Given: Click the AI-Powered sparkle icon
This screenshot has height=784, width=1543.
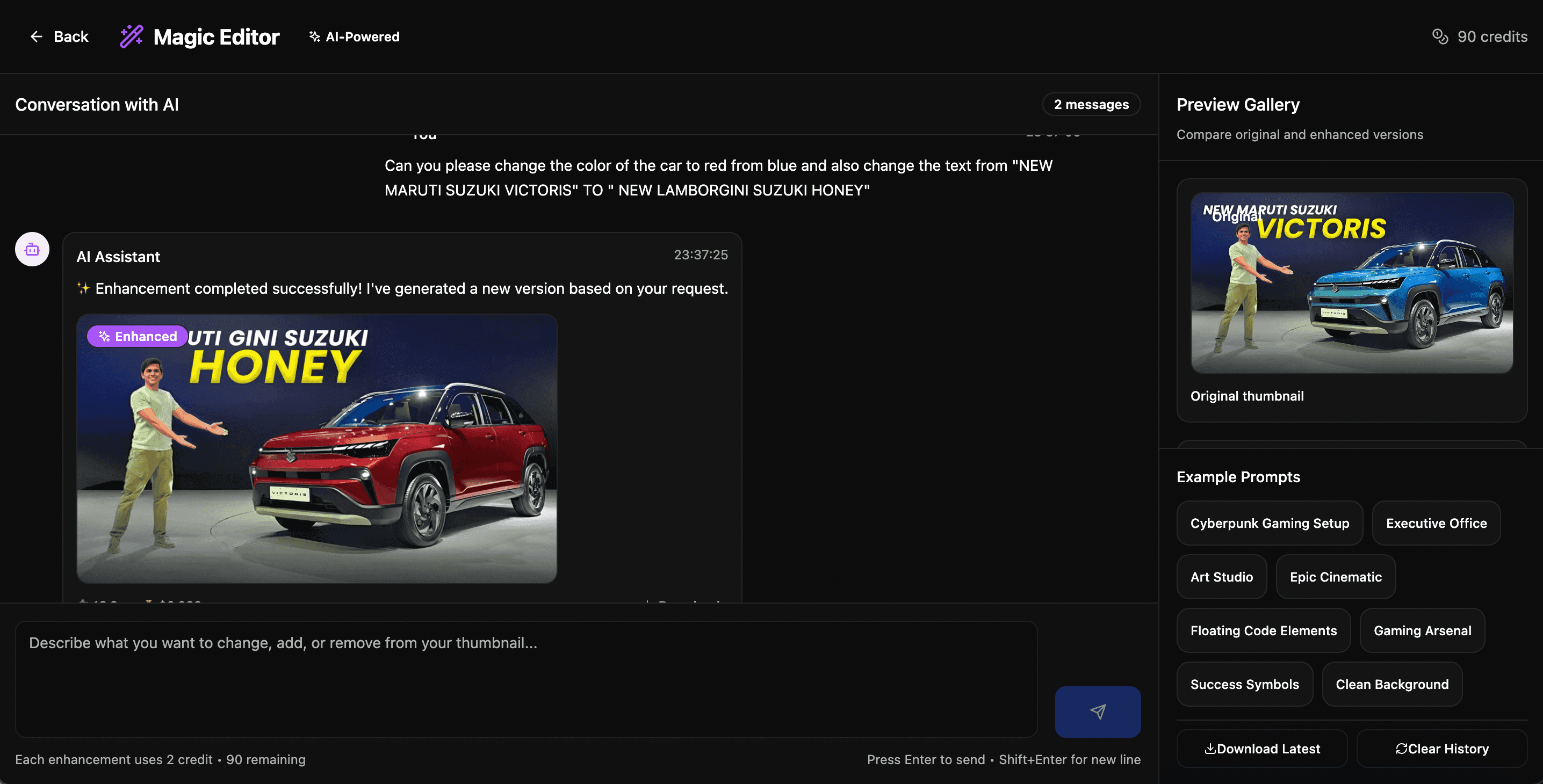Looking at the screenshot, I should (x=314, y=37).
